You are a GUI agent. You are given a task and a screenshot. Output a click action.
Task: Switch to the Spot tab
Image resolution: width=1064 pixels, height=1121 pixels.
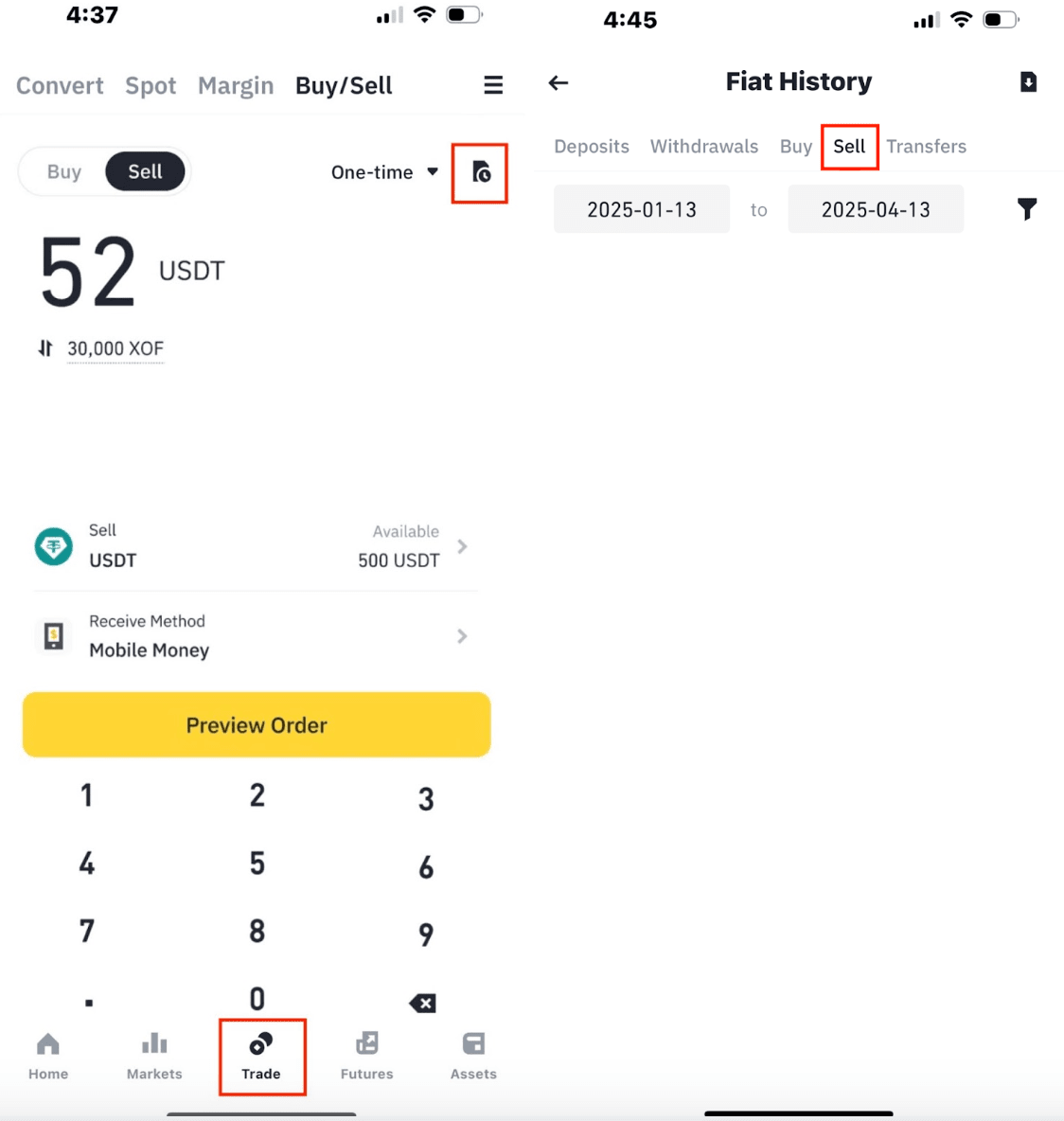pos(151,86)
